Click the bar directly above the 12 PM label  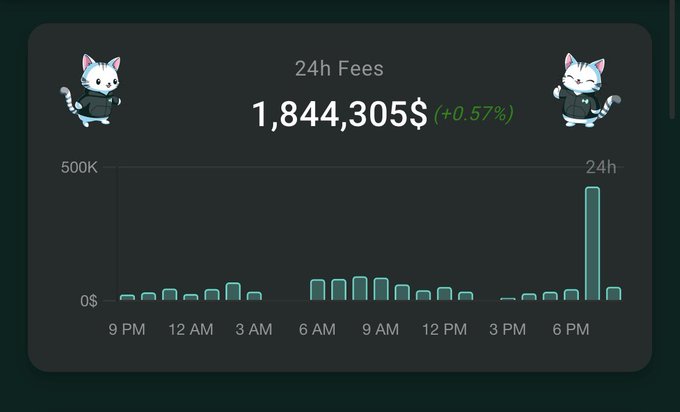(x=445, y=294)
